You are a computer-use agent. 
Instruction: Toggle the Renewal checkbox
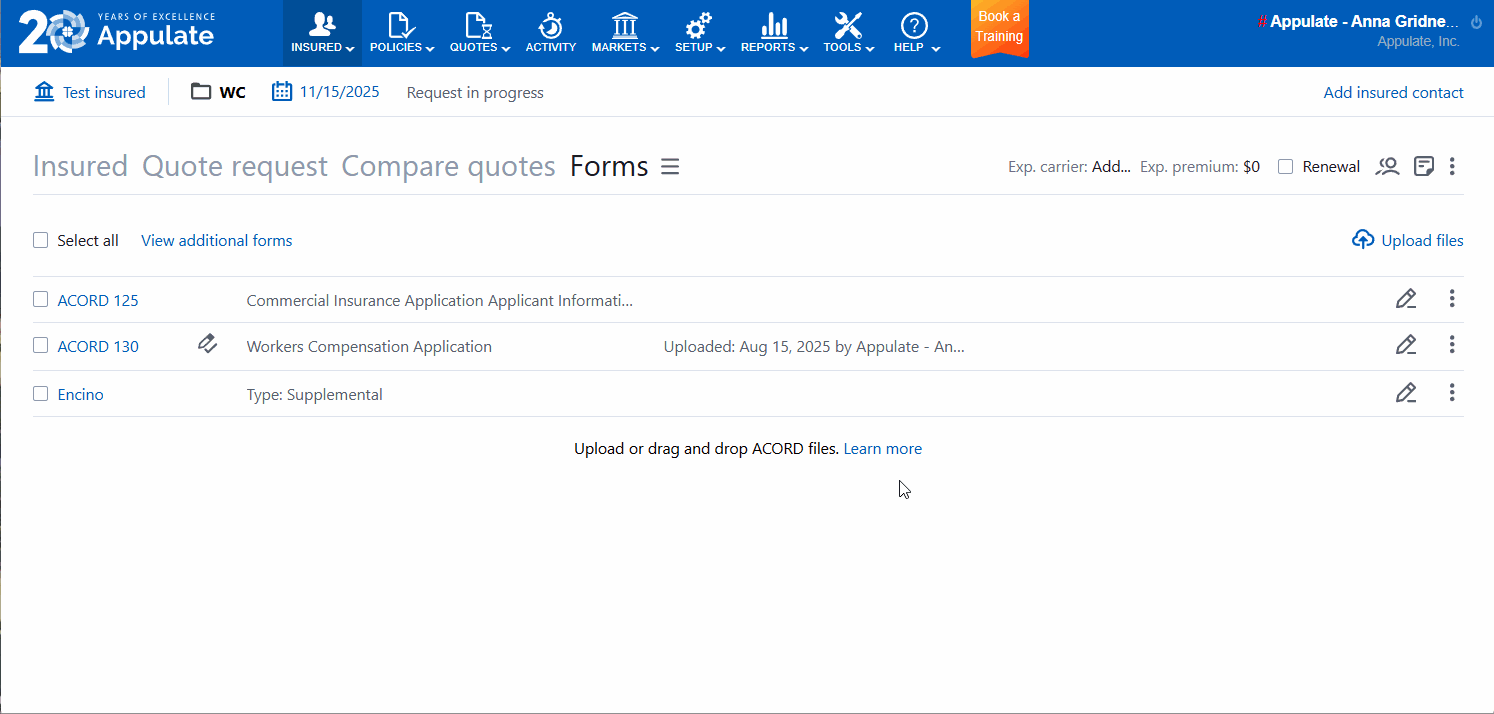pyautogui.click(x=1286, y=166)
